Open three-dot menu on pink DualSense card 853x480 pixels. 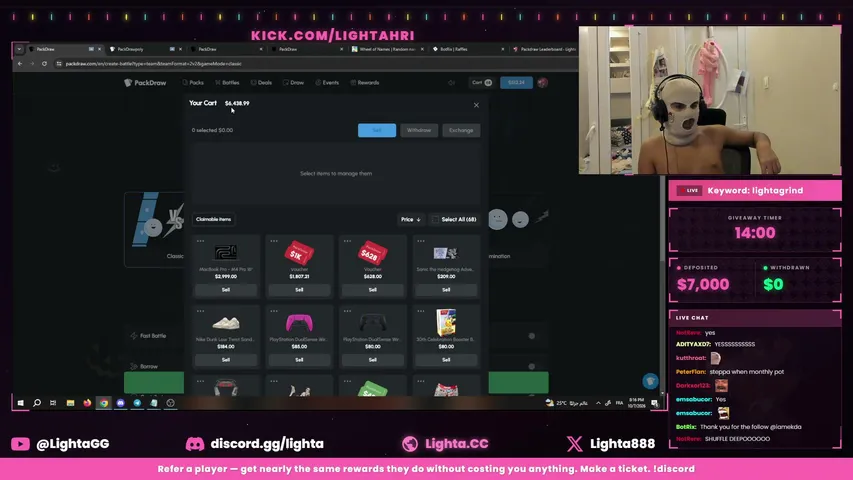pos(274,311)
